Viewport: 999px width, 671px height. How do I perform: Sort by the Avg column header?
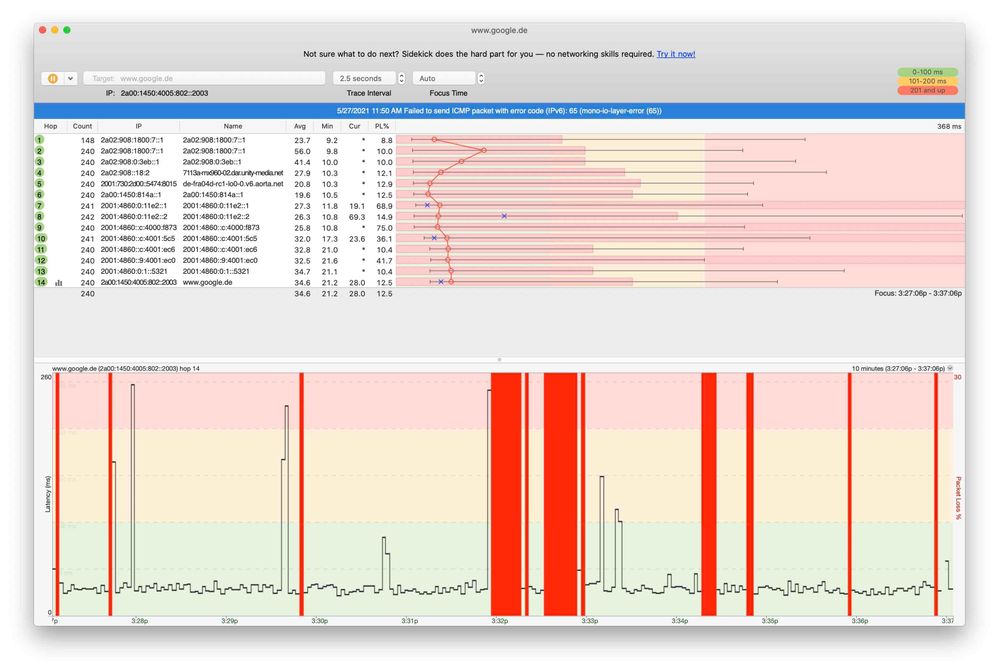click(x=299, y=126)
